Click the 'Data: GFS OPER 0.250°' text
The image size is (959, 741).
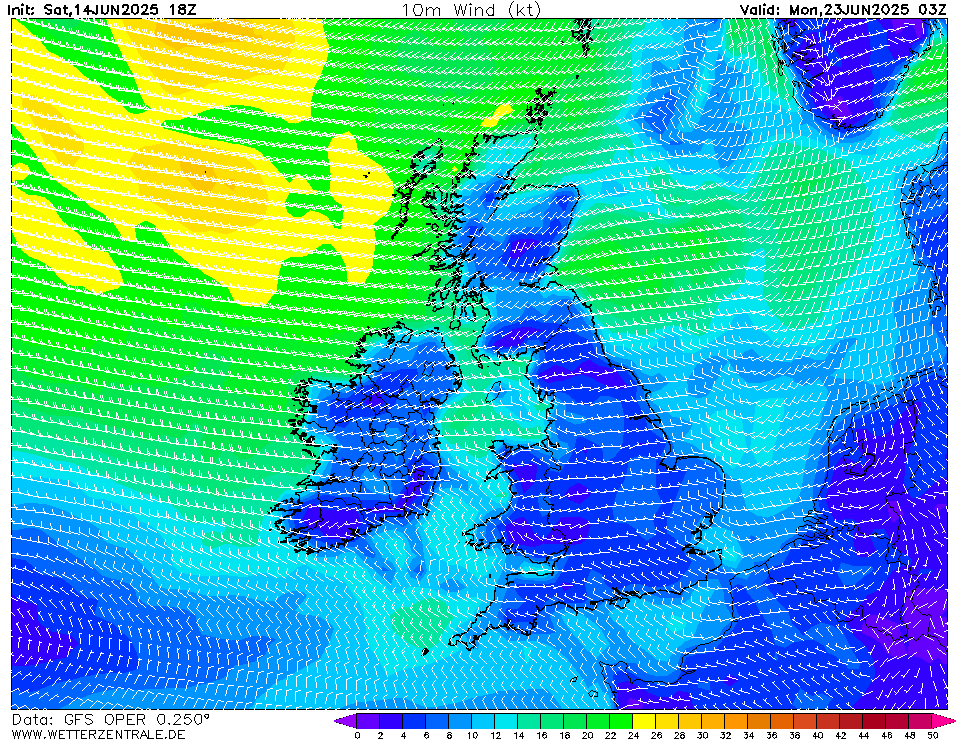click(111, 719)
